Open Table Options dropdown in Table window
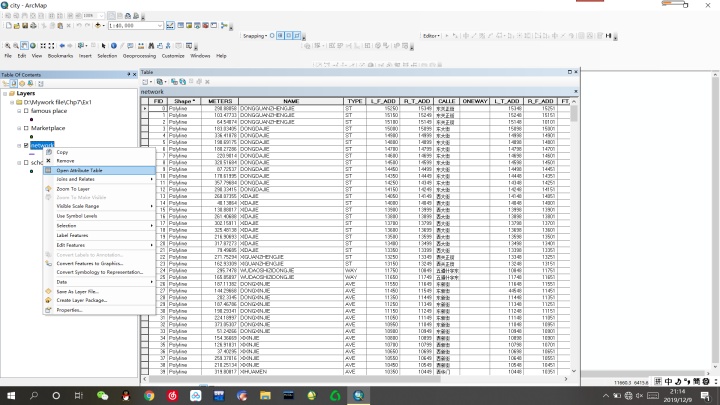The image size is (720, 405). [146, 82]
